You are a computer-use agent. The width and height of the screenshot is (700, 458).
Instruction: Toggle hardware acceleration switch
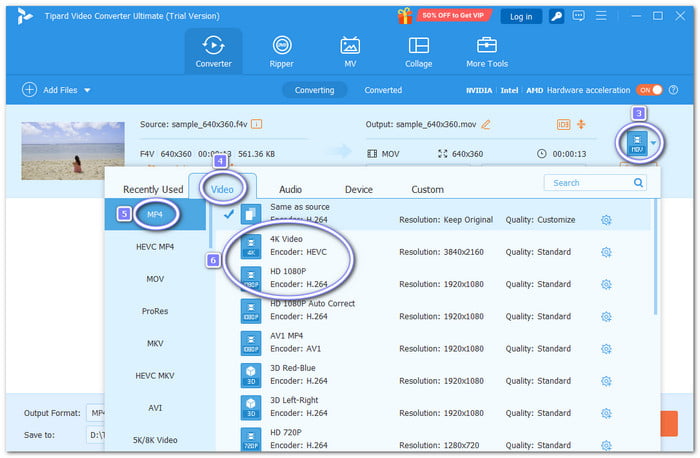tap(650, 90)
